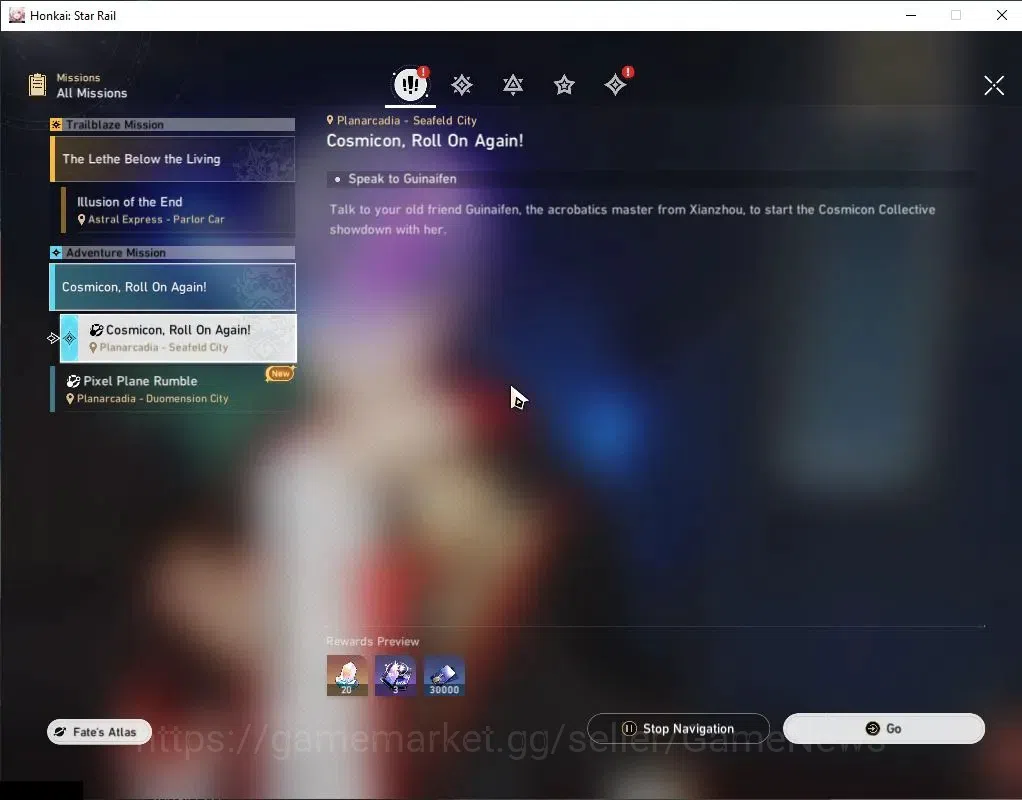Click the Missions clipboard icon

click(x=38, y=85)
